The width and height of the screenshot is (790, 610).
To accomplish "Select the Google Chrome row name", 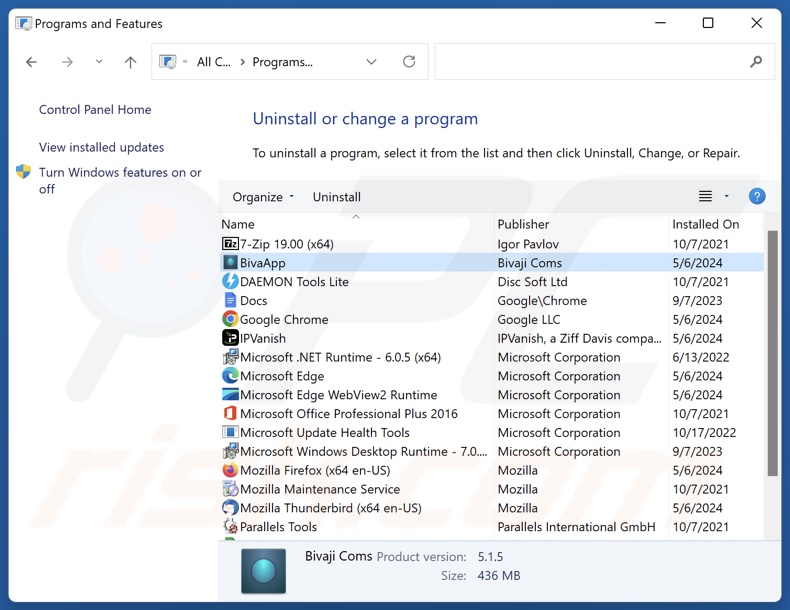I will (x=284, y=319).
